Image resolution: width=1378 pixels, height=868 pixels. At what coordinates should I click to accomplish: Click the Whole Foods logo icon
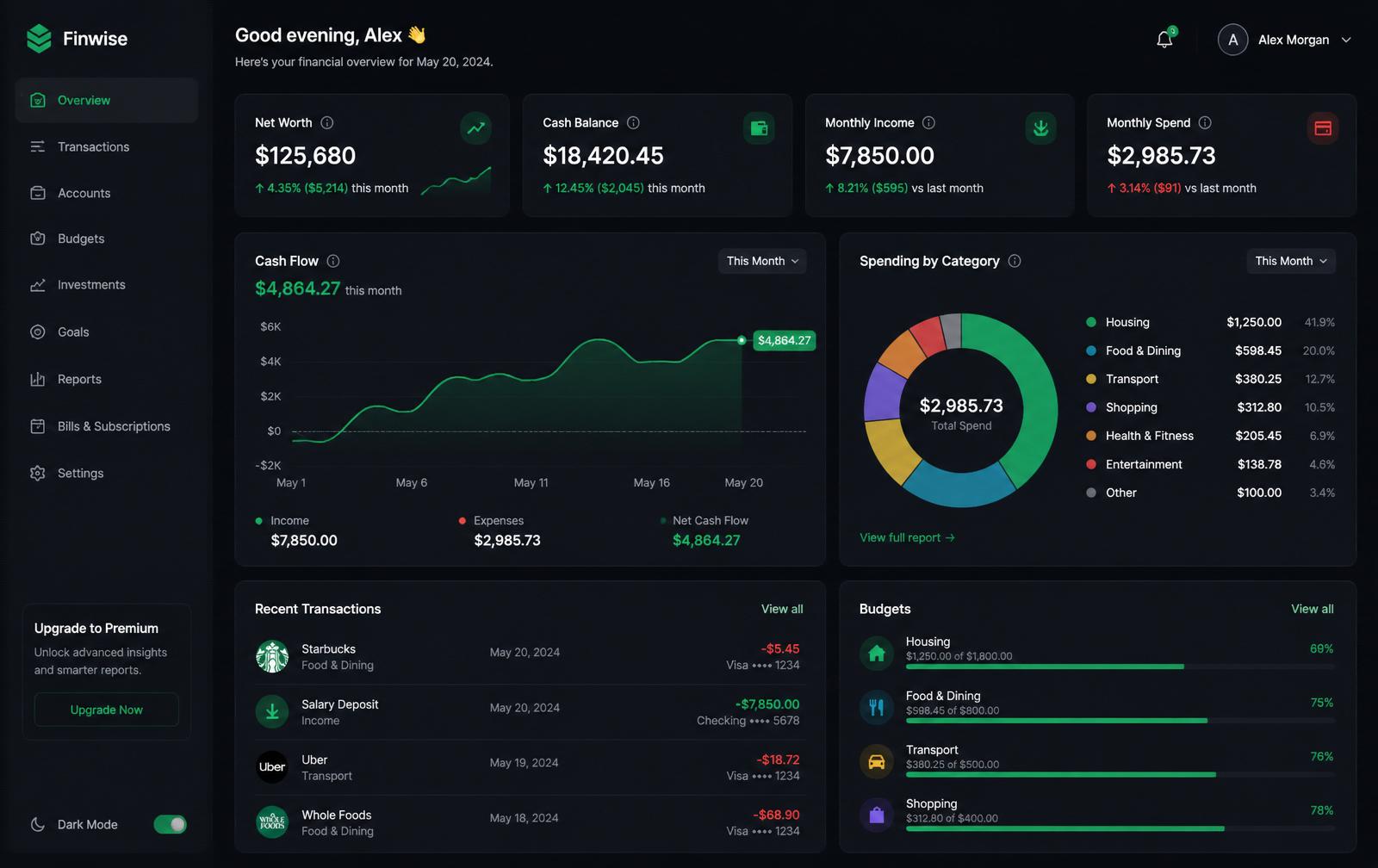point(272,822)
